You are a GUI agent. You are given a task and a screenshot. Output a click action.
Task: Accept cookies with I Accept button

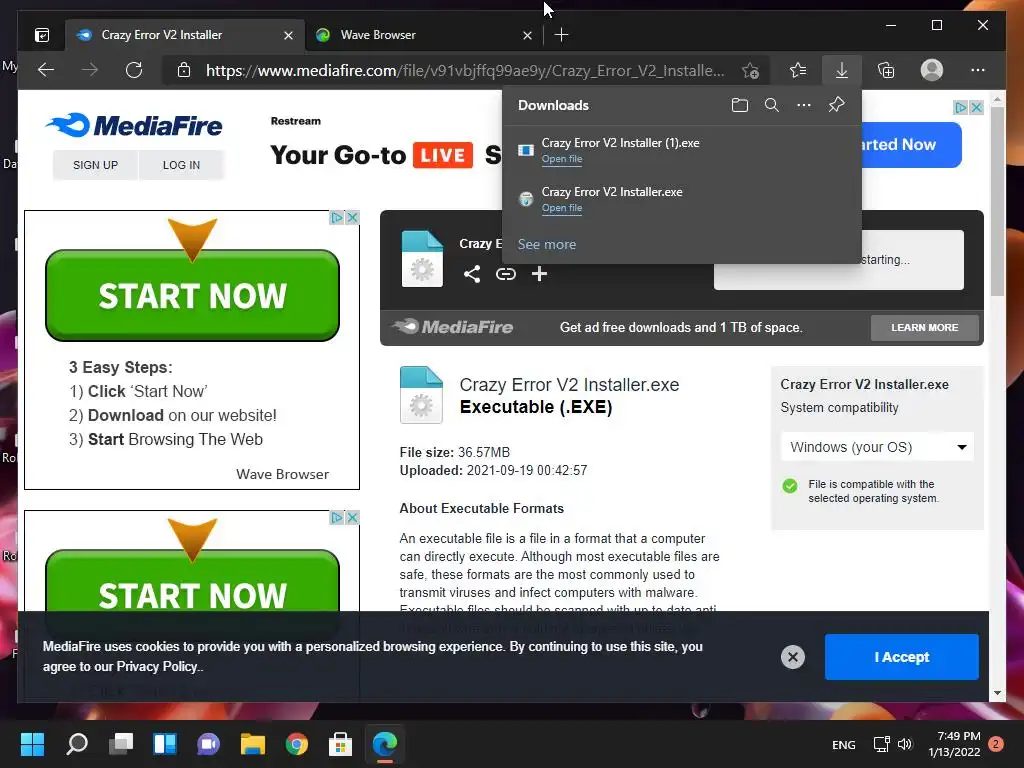pyautogui.click(x=901, y=657)
